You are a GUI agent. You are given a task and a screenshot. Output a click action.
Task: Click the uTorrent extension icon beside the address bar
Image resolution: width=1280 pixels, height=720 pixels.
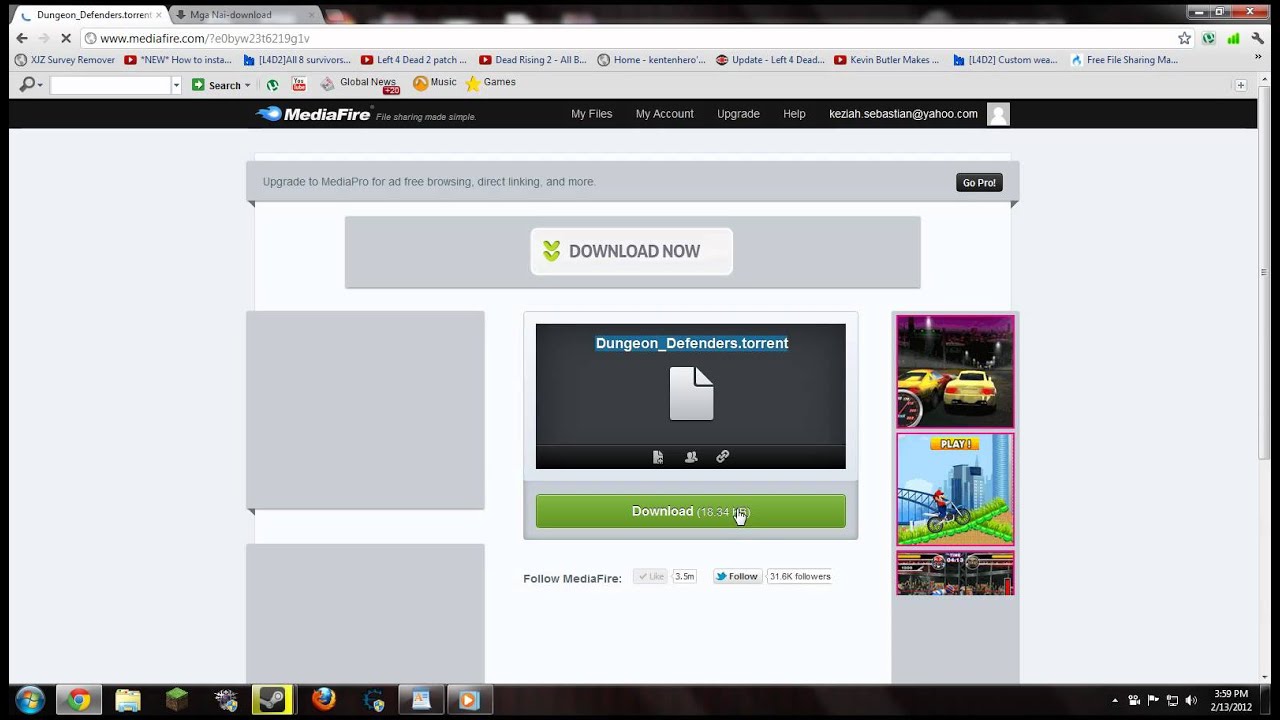1209,38
